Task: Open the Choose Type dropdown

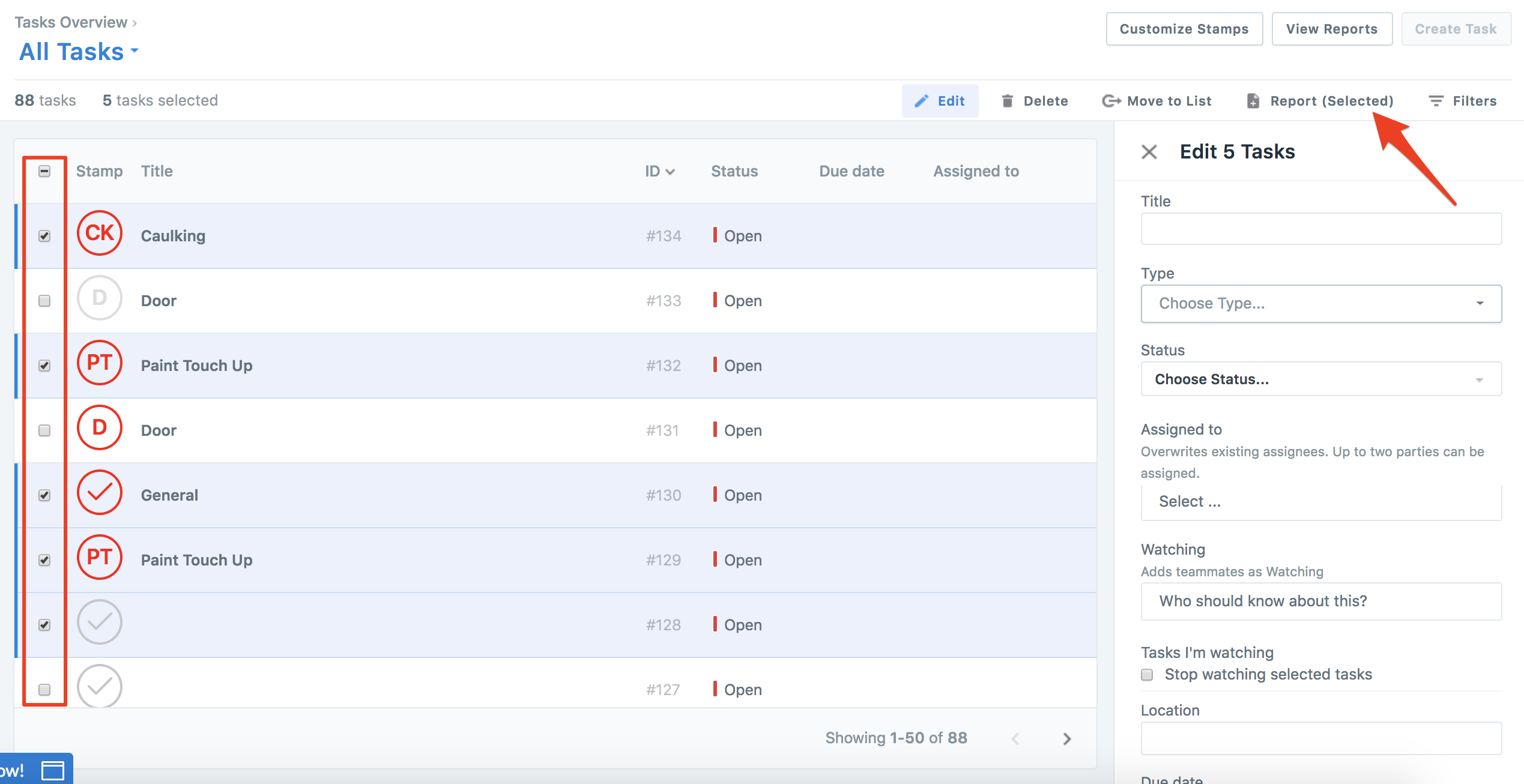Action: point(1320,303)
